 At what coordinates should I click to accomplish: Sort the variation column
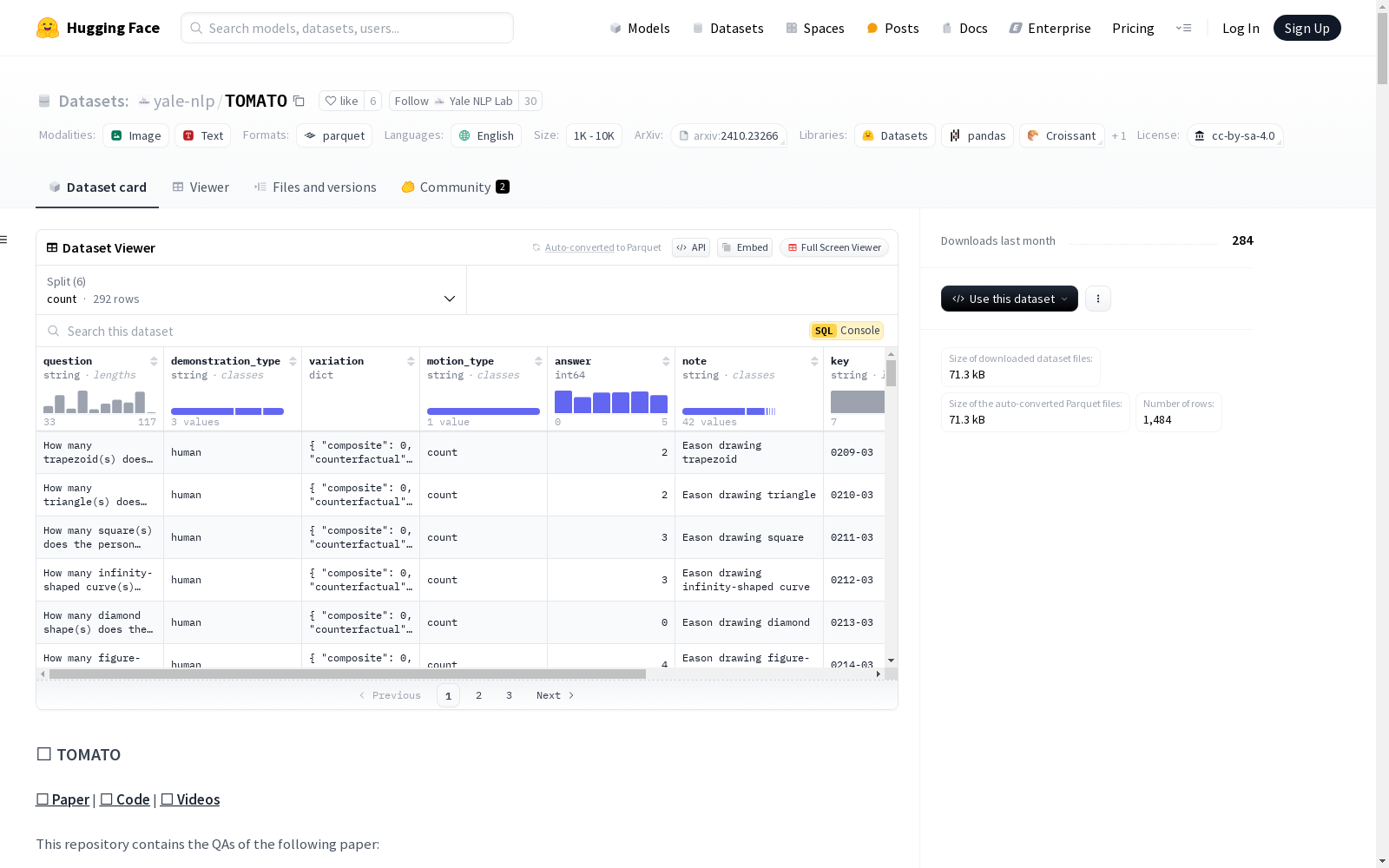tap(411, 361)
